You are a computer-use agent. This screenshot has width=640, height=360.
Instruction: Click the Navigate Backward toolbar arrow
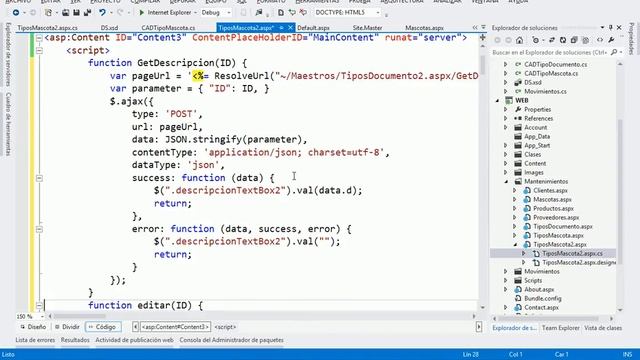pos(16,13)
